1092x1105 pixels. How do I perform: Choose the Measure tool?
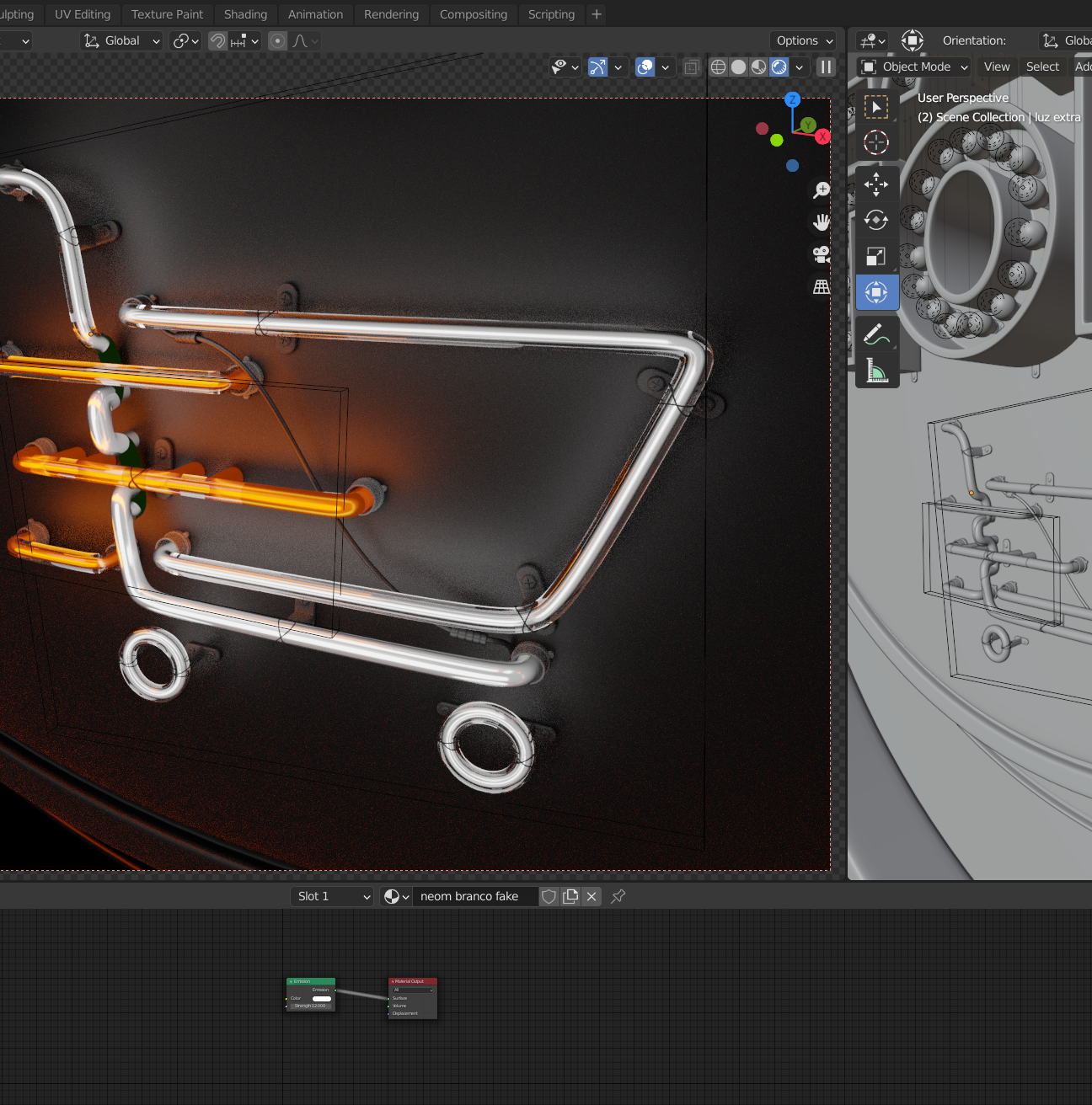(x=876, y=371)
